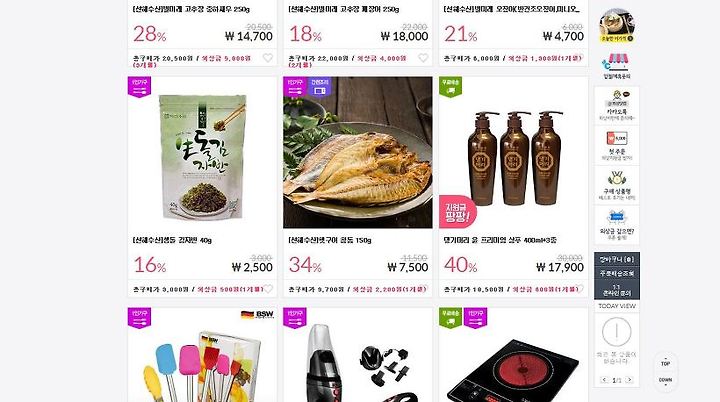Viewport: 720px width, 402px height.
Task: Click the storefront awning icon in the sidebar
Action: [x=617, y=62]
